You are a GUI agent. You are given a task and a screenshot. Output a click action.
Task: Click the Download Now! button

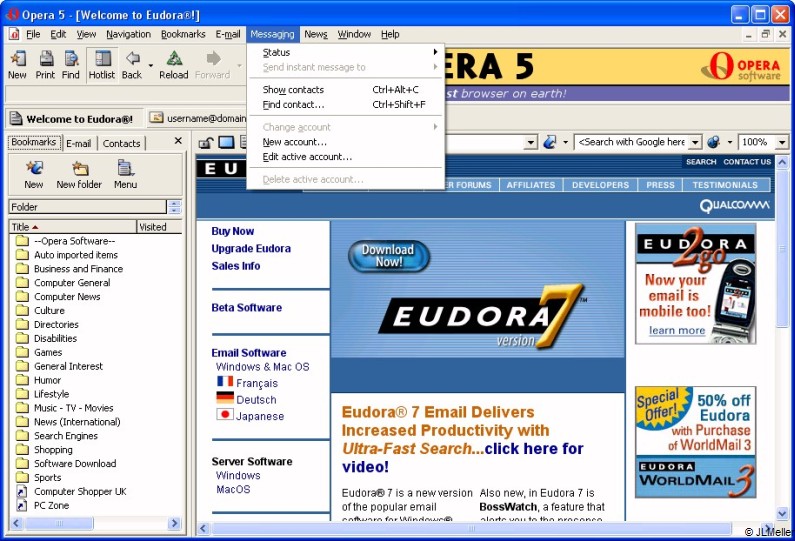tap(389, 256)
